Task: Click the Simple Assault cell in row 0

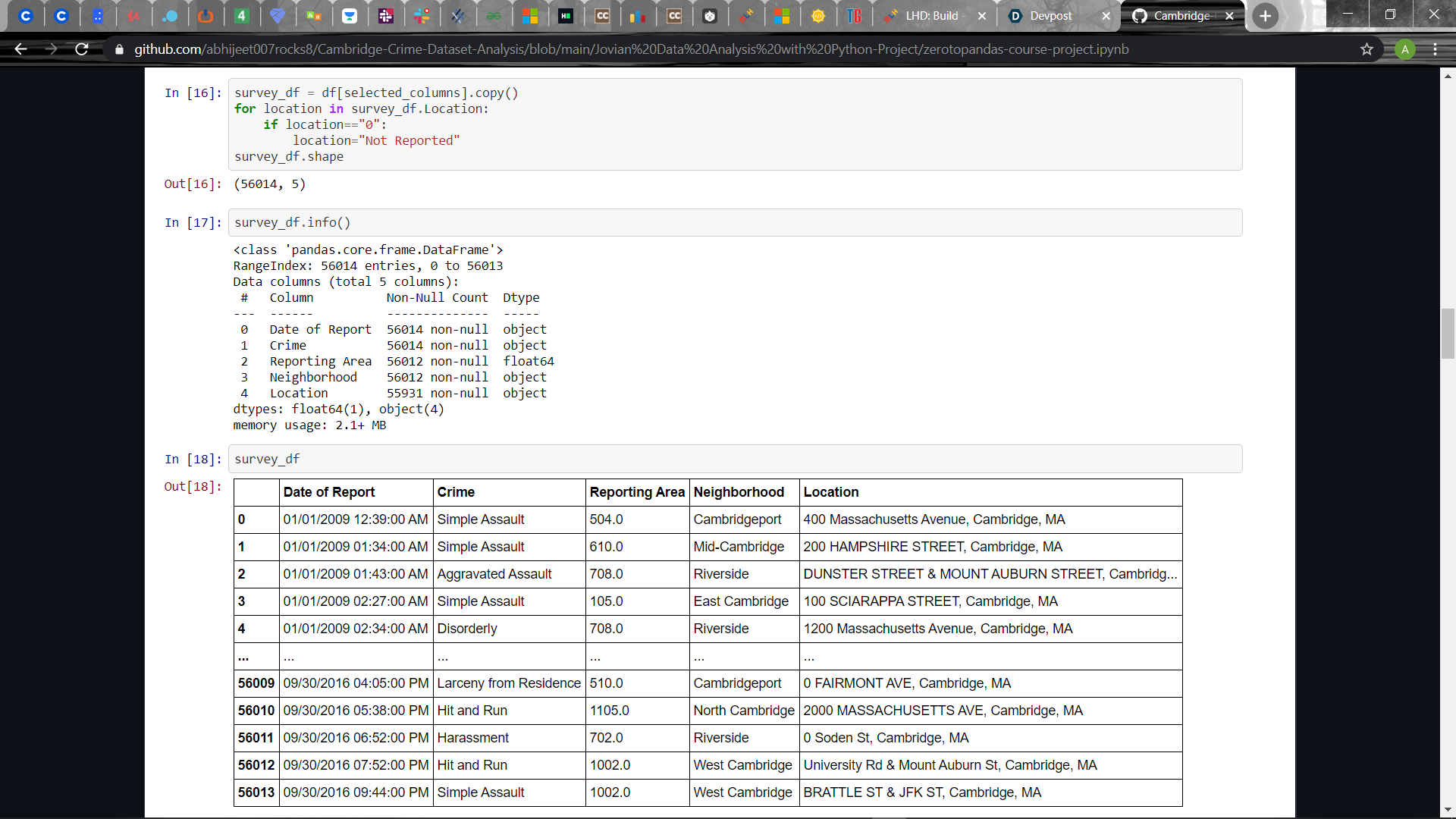Action: pos(480,519)
